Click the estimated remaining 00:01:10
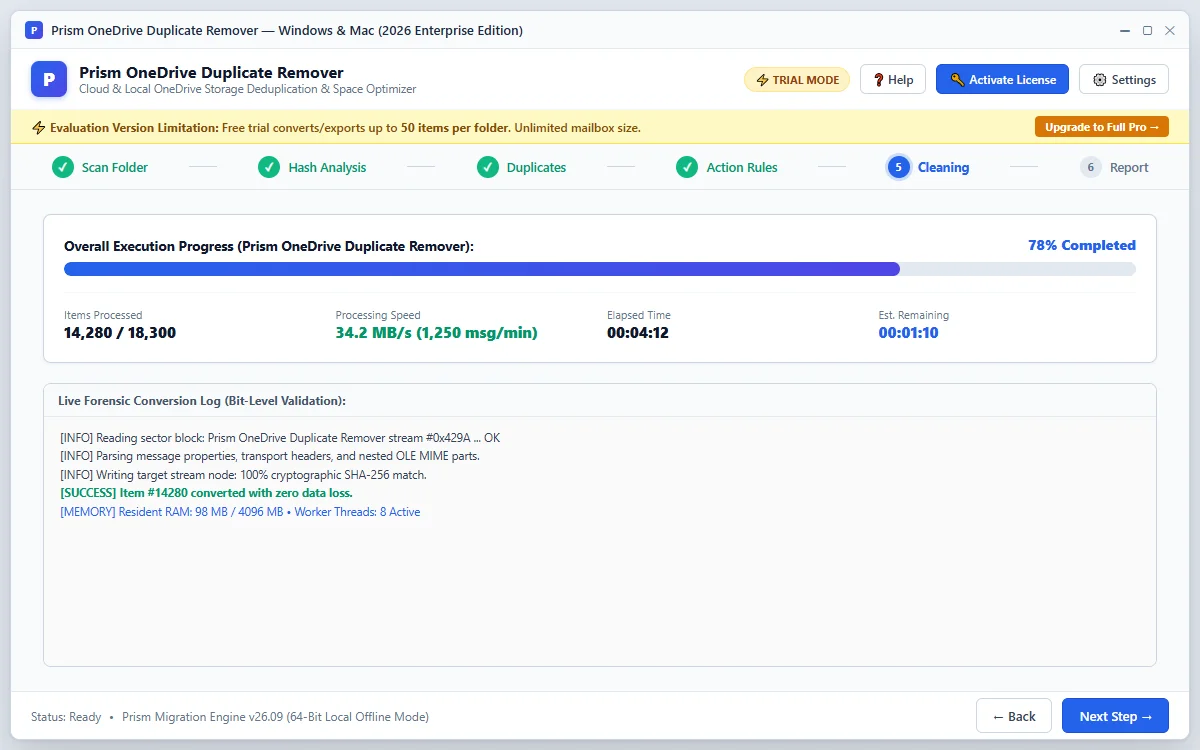 pos(908,333)
